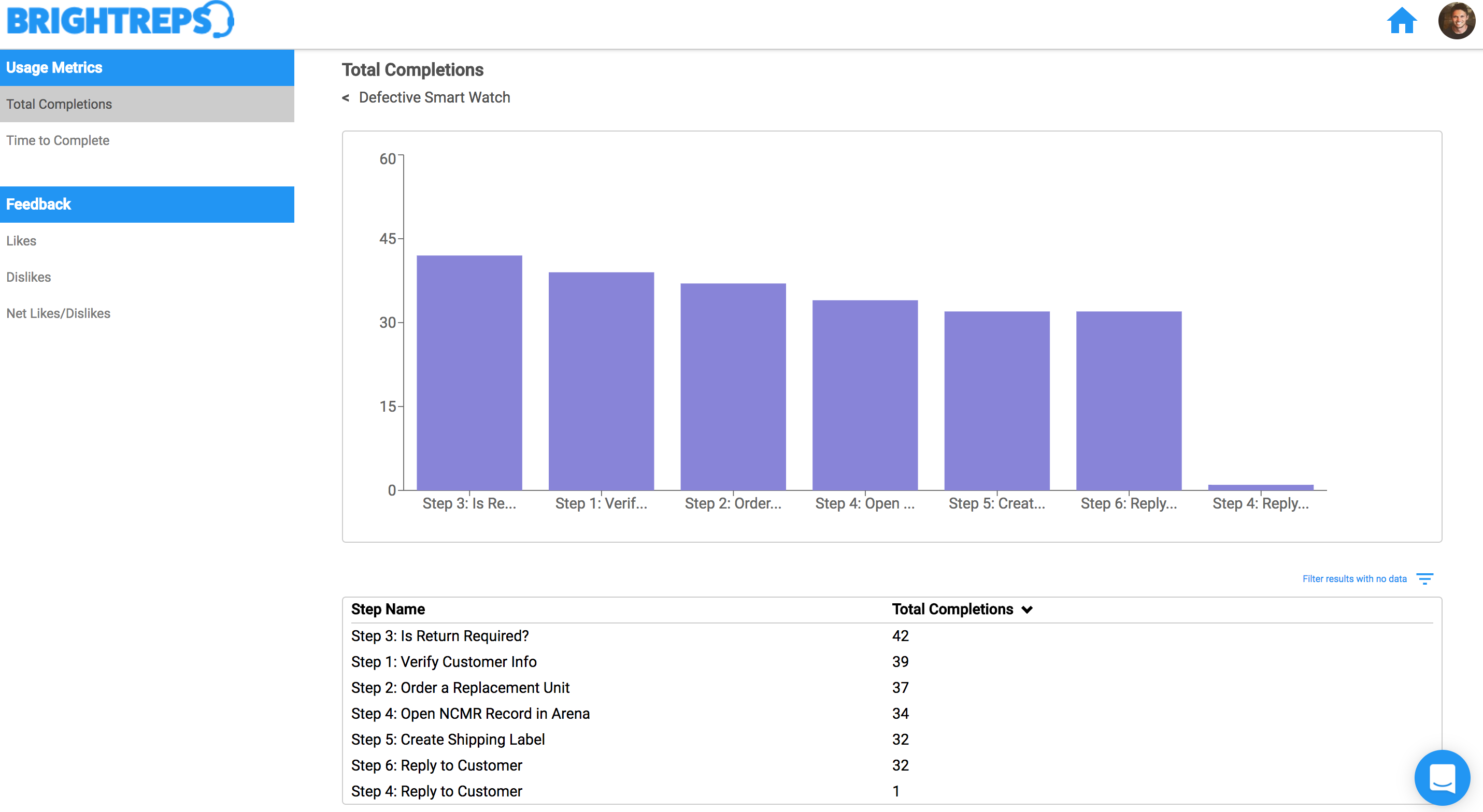This screenshot has width=1483, height=812.
Task: Click the value 37 in table
Action: pos(901,688)
